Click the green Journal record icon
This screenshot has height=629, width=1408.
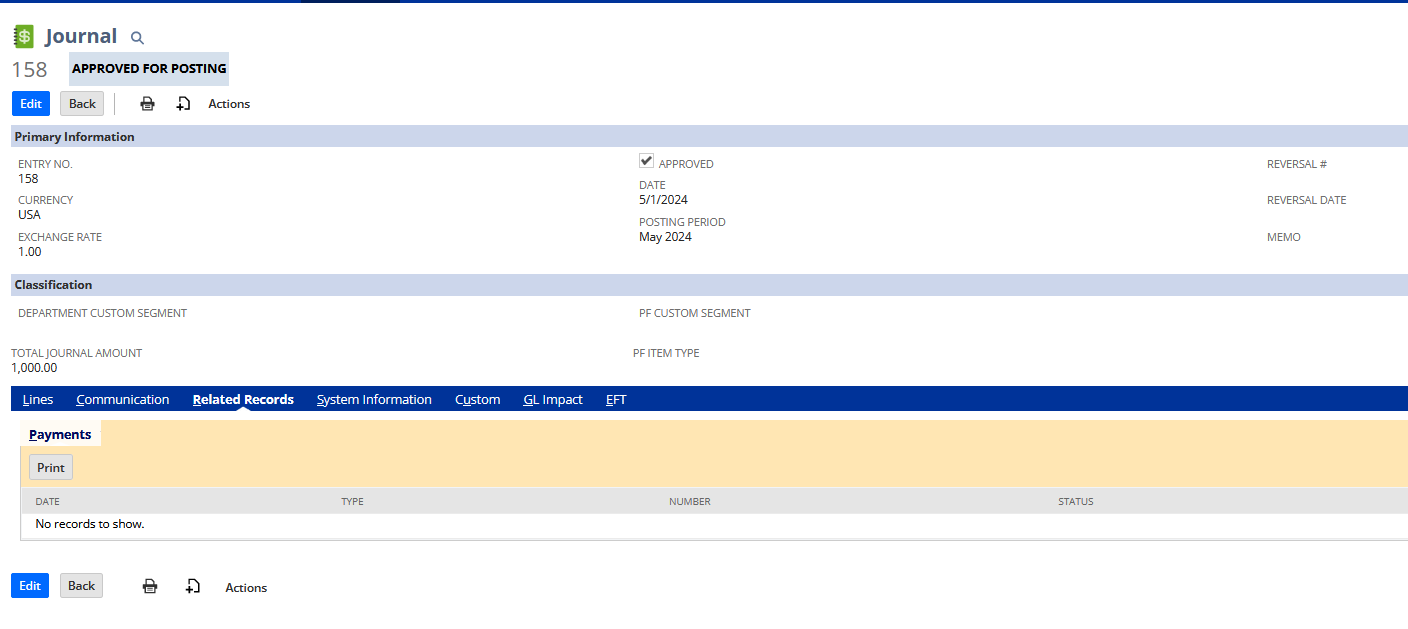coord(23,37)
